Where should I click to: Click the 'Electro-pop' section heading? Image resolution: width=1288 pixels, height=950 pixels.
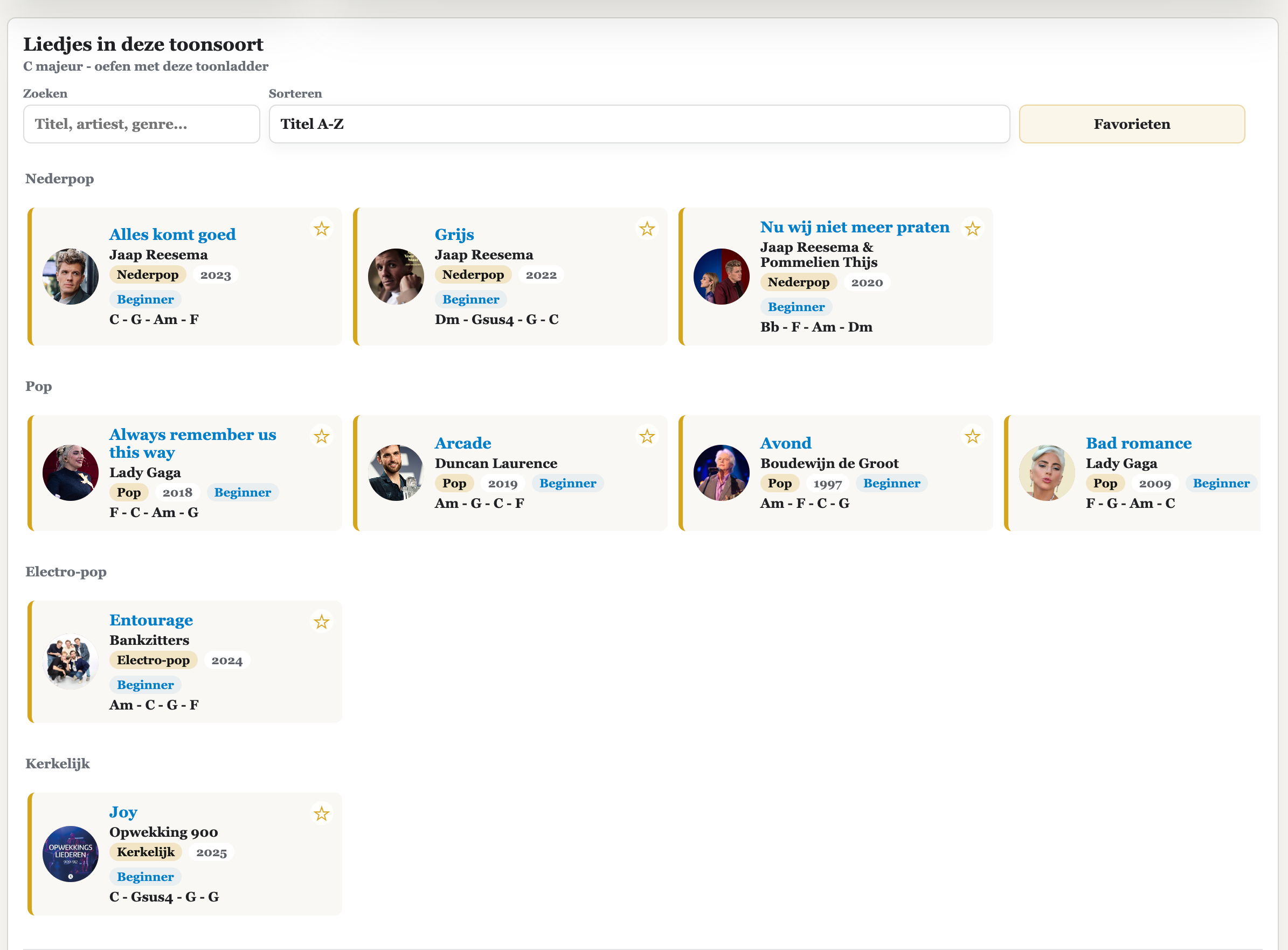(x=66, y=572)
